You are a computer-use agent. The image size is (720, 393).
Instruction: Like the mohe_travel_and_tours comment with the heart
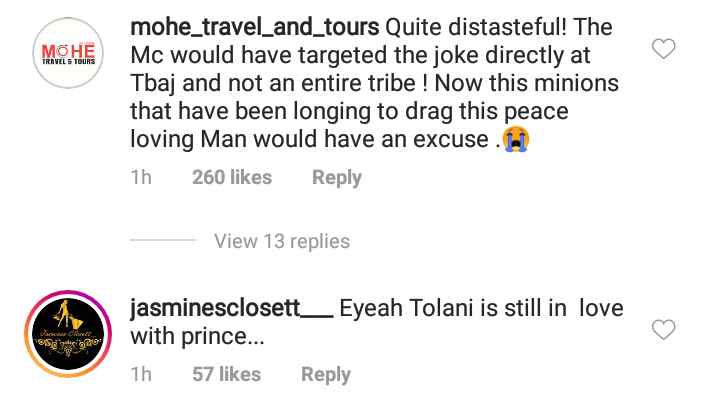coord(664,49)
